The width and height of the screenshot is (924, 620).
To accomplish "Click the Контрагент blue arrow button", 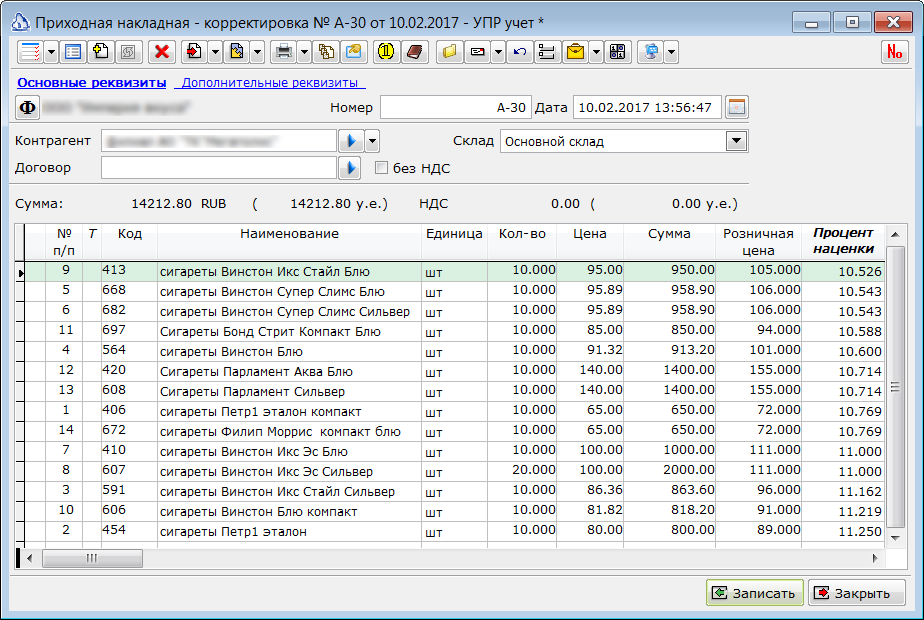I will click(351, 141).
